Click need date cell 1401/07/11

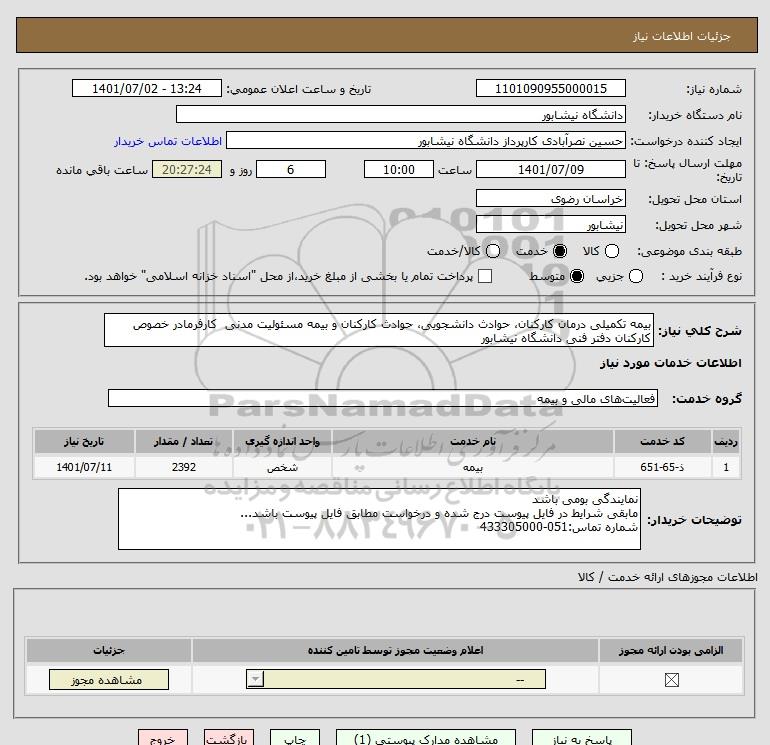(x=84, y=467)
